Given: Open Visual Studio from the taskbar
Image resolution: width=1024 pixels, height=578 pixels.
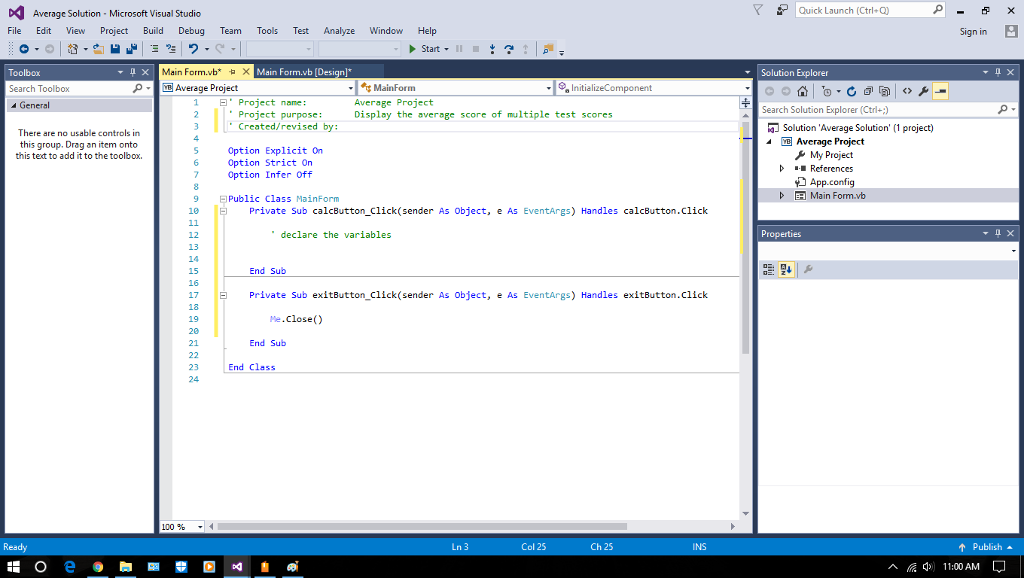Looking at the screenshot, I should (x=237, y=567).
